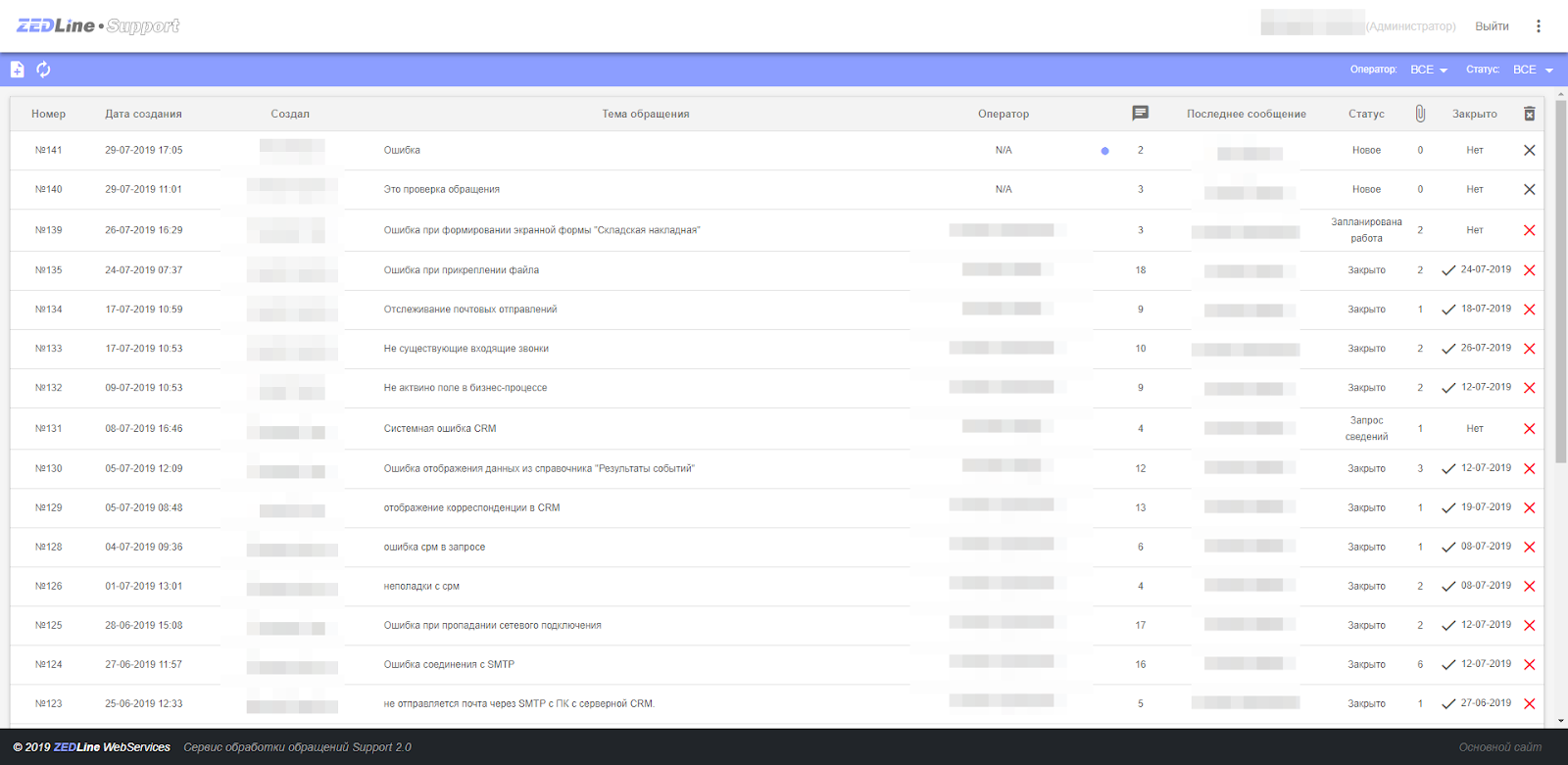Click the message count column icon
This screenshot has width=1568, height=765.
[1140, 114]
